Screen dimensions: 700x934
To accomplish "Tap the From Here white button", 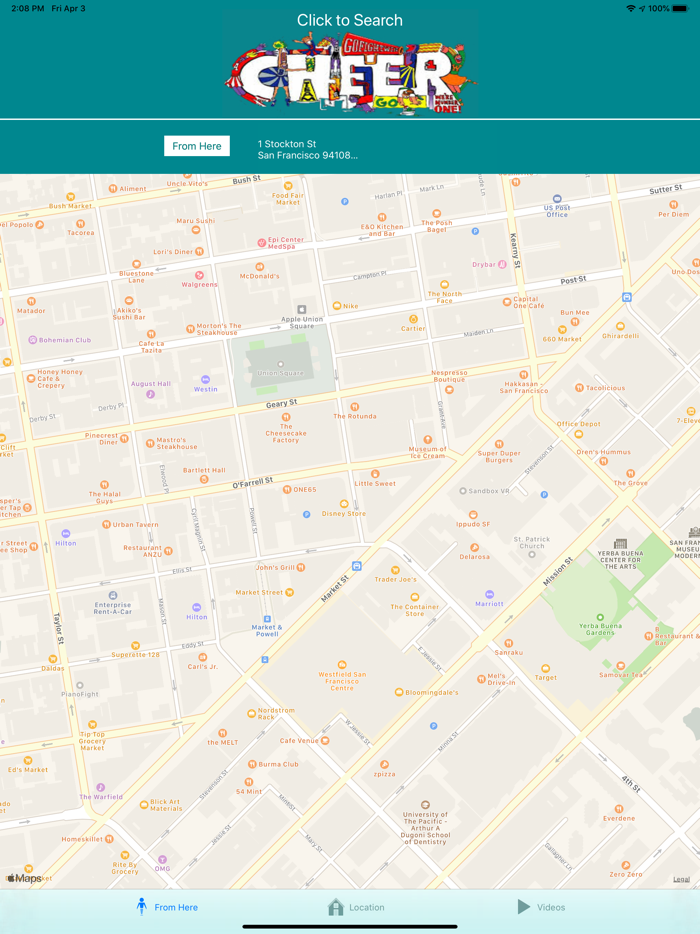I will [197, 146].
